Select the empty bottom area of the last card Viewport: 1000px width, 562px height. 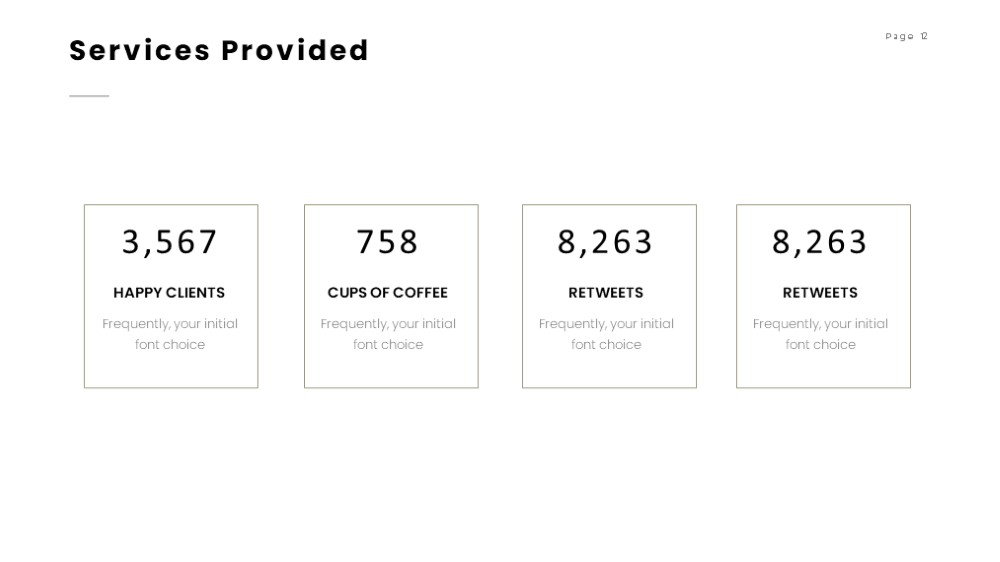(x=823, y=370)
